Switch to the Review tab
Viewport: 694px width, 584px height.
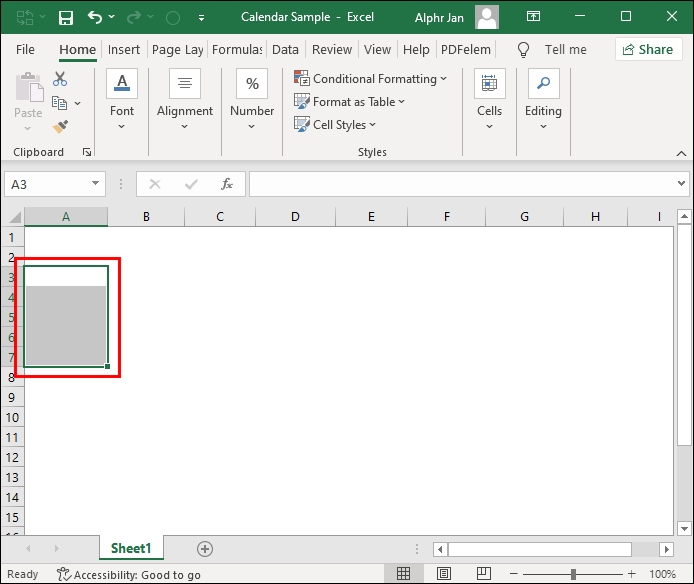[332, 50]
